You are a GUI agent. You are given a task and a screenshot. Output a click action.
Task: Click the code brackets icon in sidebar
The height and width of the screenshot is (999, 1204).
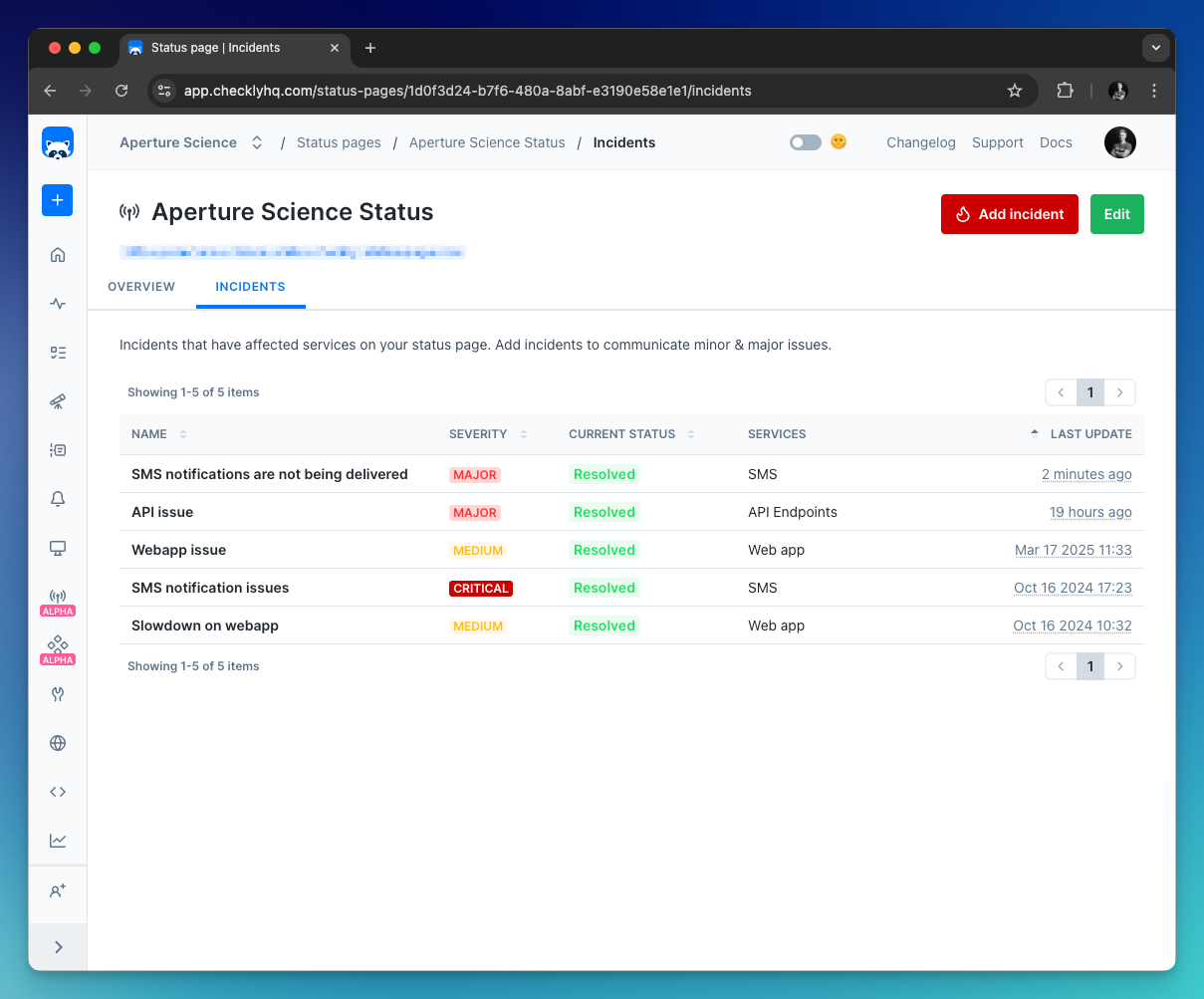[58, 792]
